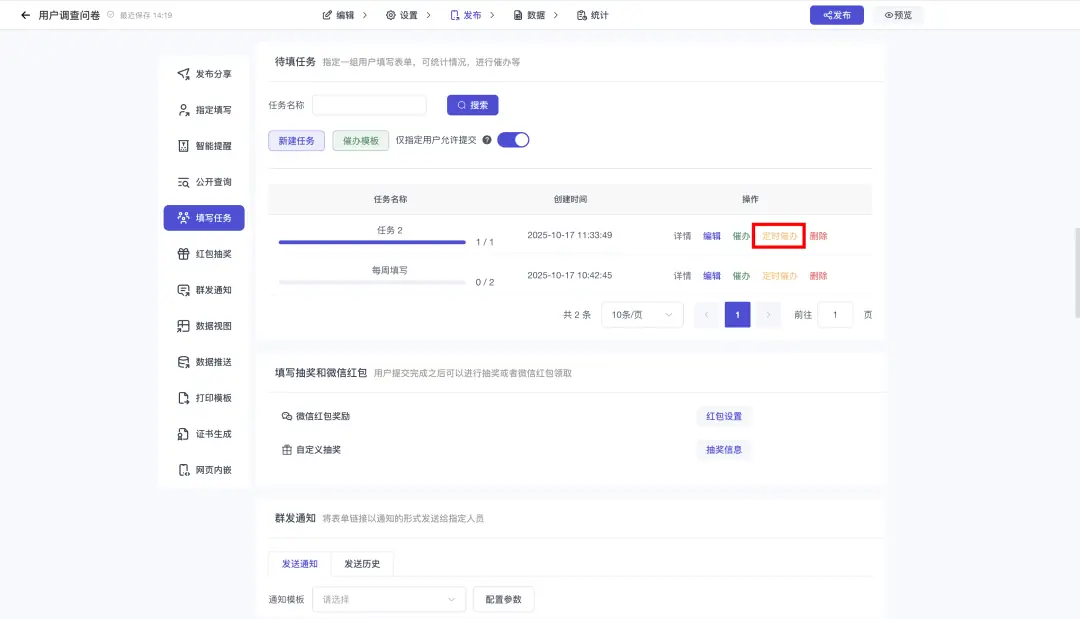1080x619 pixels.
Task: Click the back arrow icon beside 用户调查问卷
Action: [x=25, y=15]
